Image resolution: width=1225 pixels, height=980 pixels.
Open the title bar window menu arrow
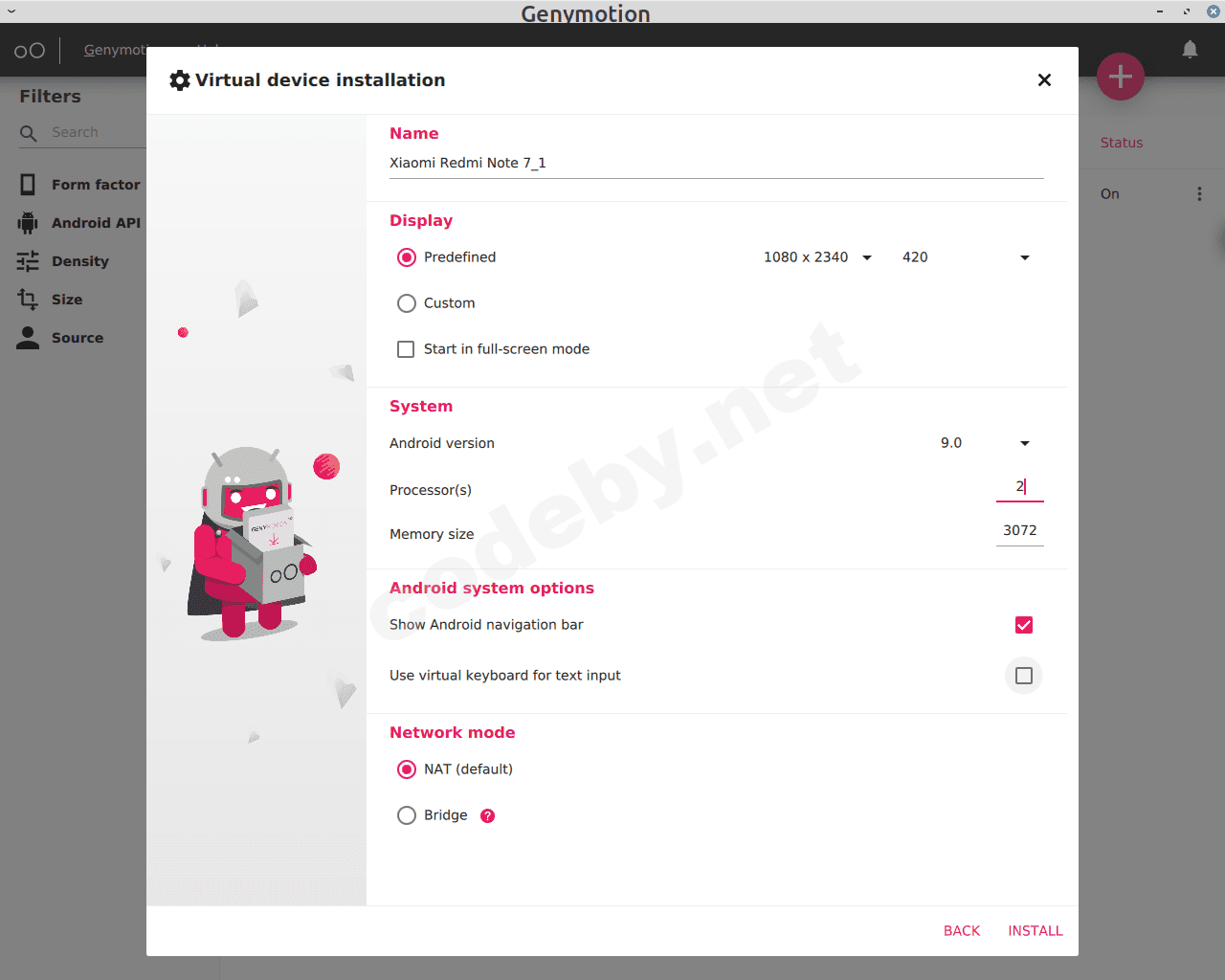tap(11, 11)
